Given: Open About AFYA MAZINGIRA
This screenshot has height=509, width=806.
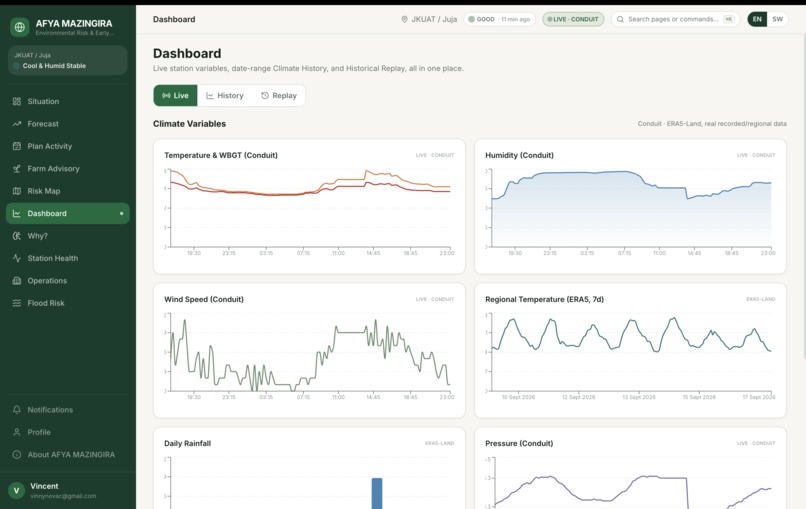Looking at the screenshot, I should 67,455.
